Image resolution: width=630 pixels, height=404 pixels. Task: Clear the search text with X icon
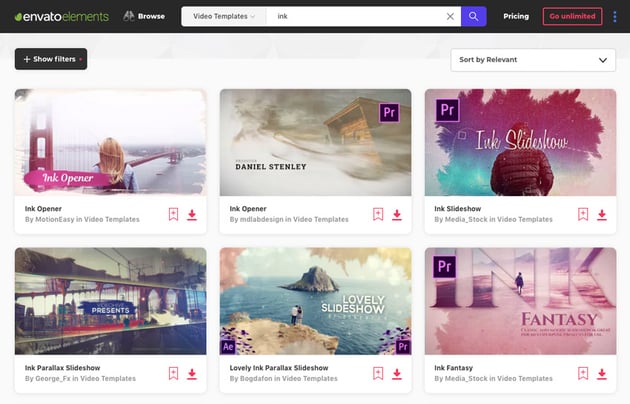pos(450,16)
